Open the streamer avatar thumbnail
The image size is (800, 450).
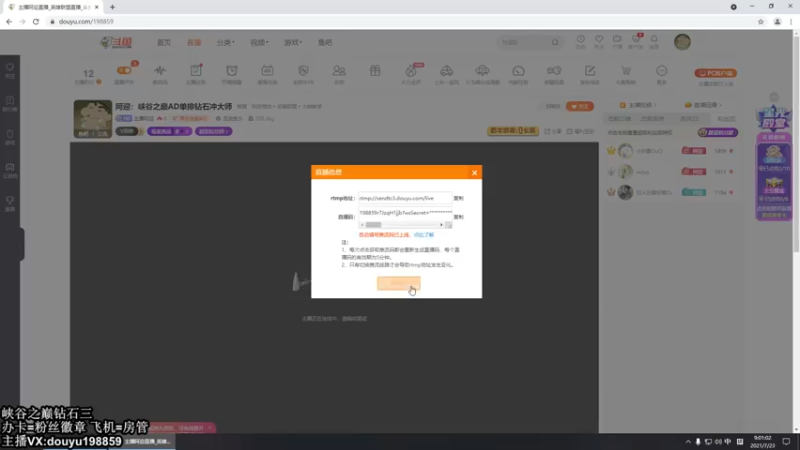pos(92,119)
